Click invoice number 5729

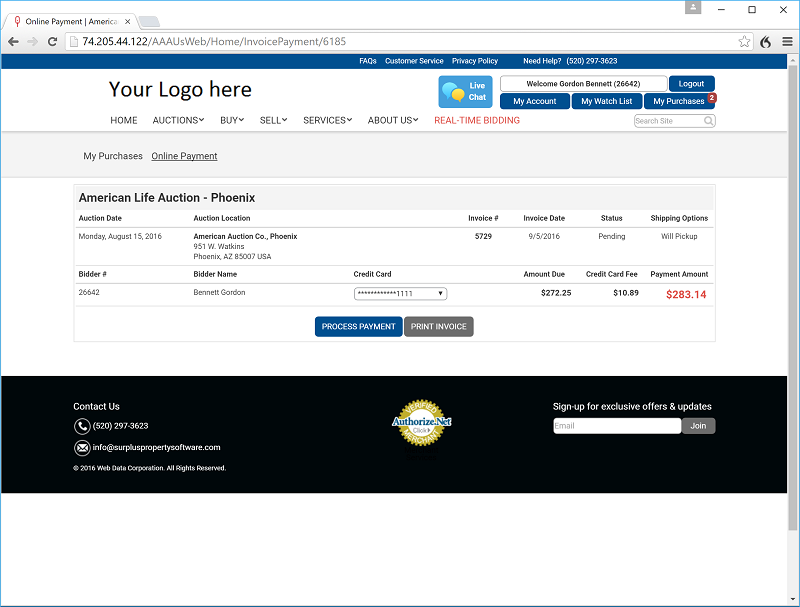pyautogui.click(x=483, y=236)
